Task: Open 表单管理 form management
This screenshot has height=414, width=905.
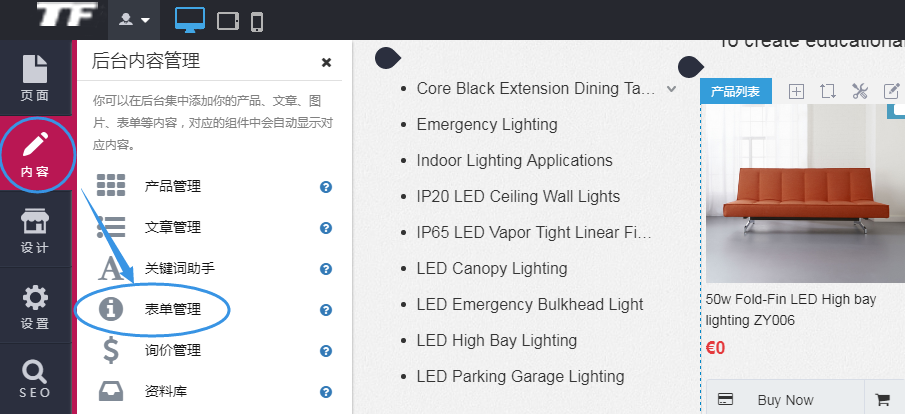Action: [172, 310]
